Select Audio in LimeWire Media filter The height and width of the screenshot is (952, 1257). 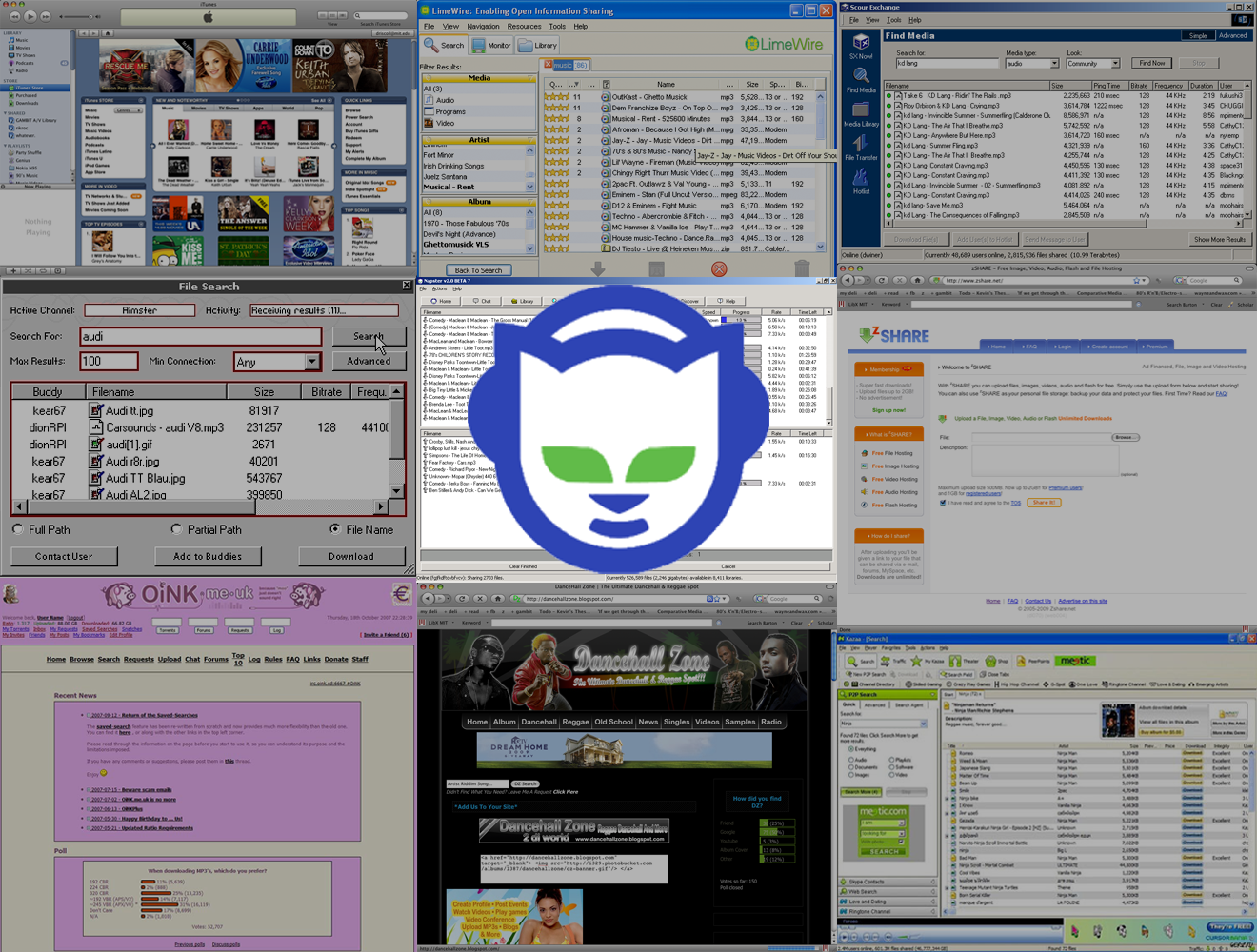(x=445, y=100)
